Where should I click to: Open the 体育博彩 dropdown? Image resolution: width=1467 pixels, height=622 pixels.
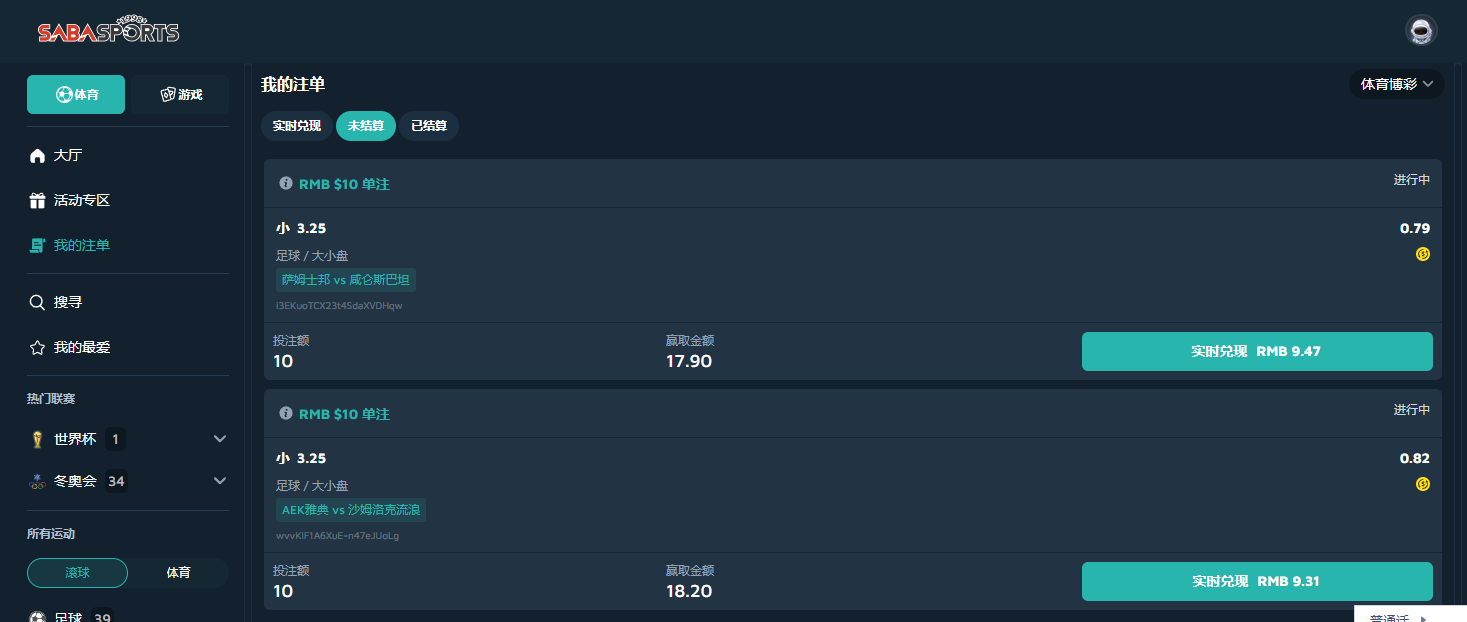coord(1397,85)
